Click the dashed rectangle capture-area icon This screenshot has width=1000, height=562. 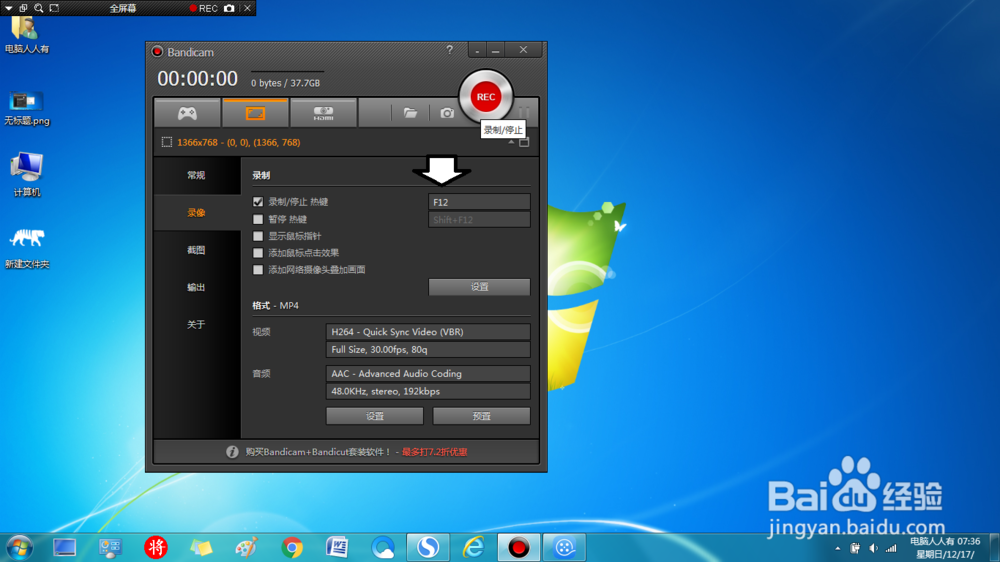[166, 142]
